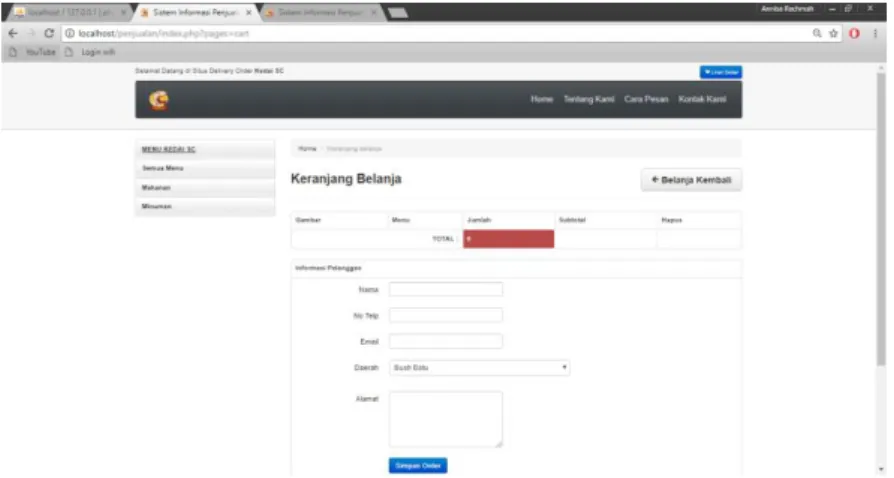Bookmark this page with star icon
894x478 pixels.
tap(834, 34)
